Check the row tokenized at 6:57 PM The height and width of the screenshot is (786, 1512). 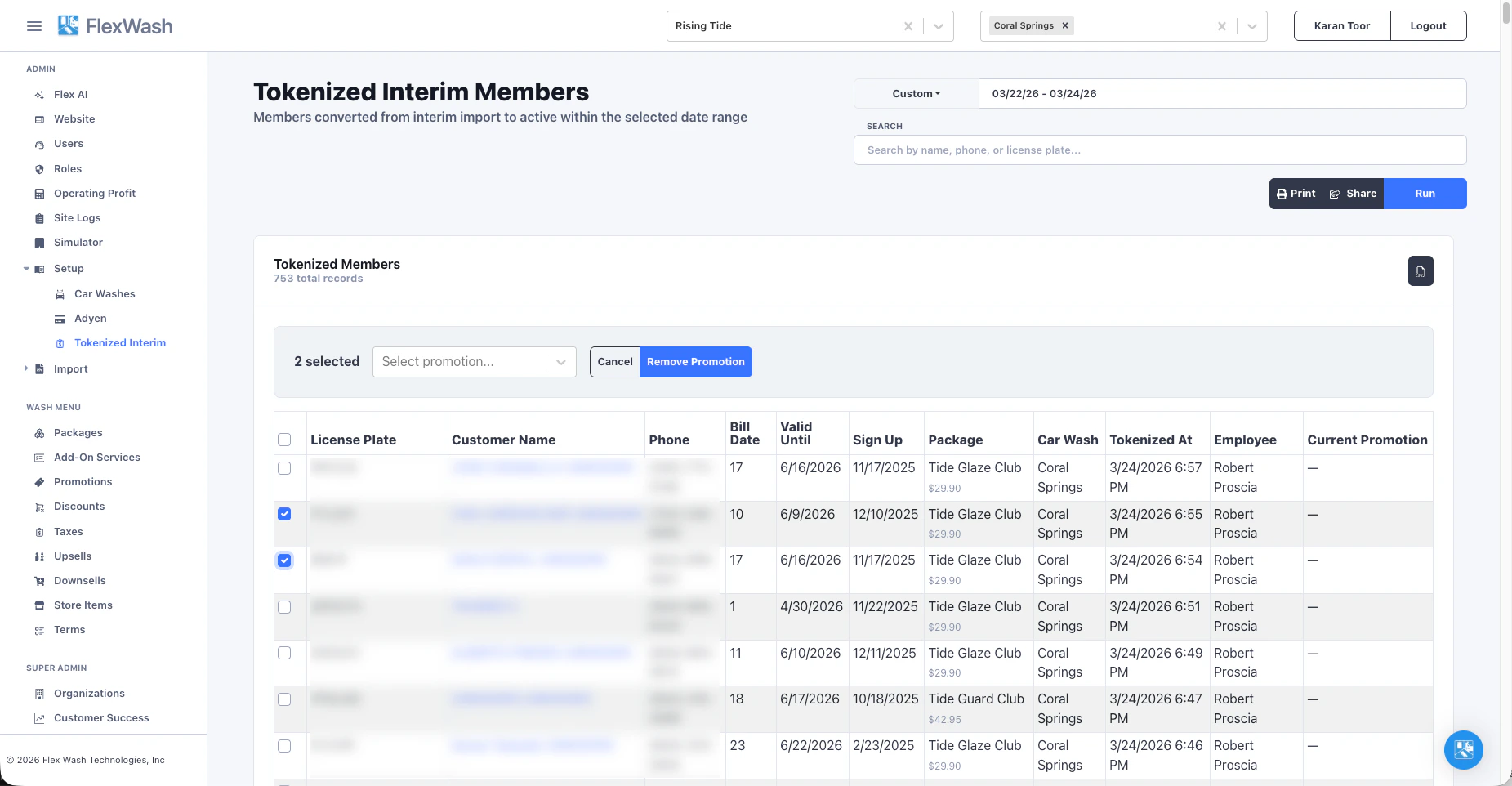pos(284,468)
